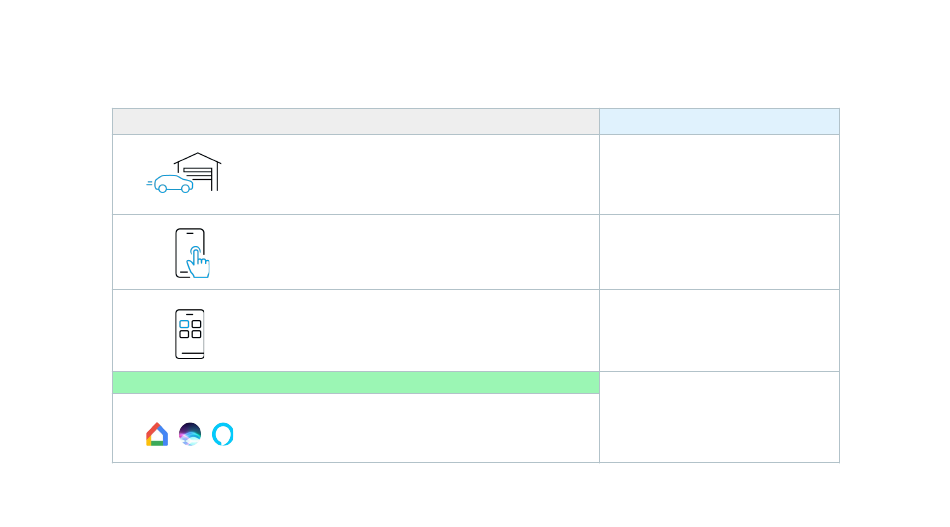Click the Google Home logo
This screenshot has height=527, width=950.
157,434
